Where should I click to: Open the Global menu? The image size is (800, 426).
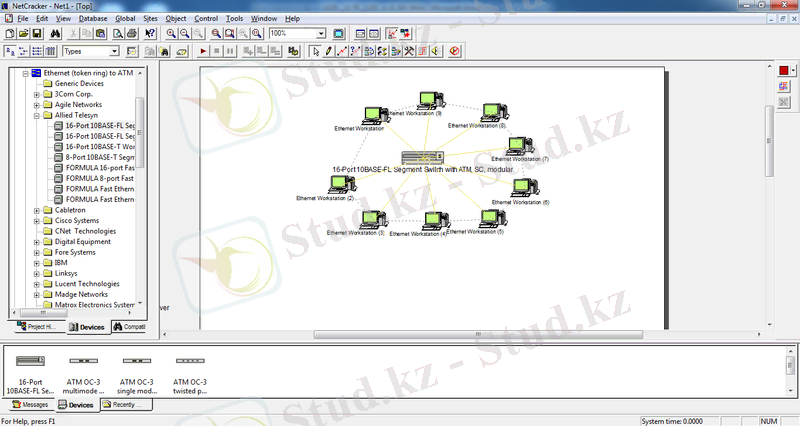[125, 18]
